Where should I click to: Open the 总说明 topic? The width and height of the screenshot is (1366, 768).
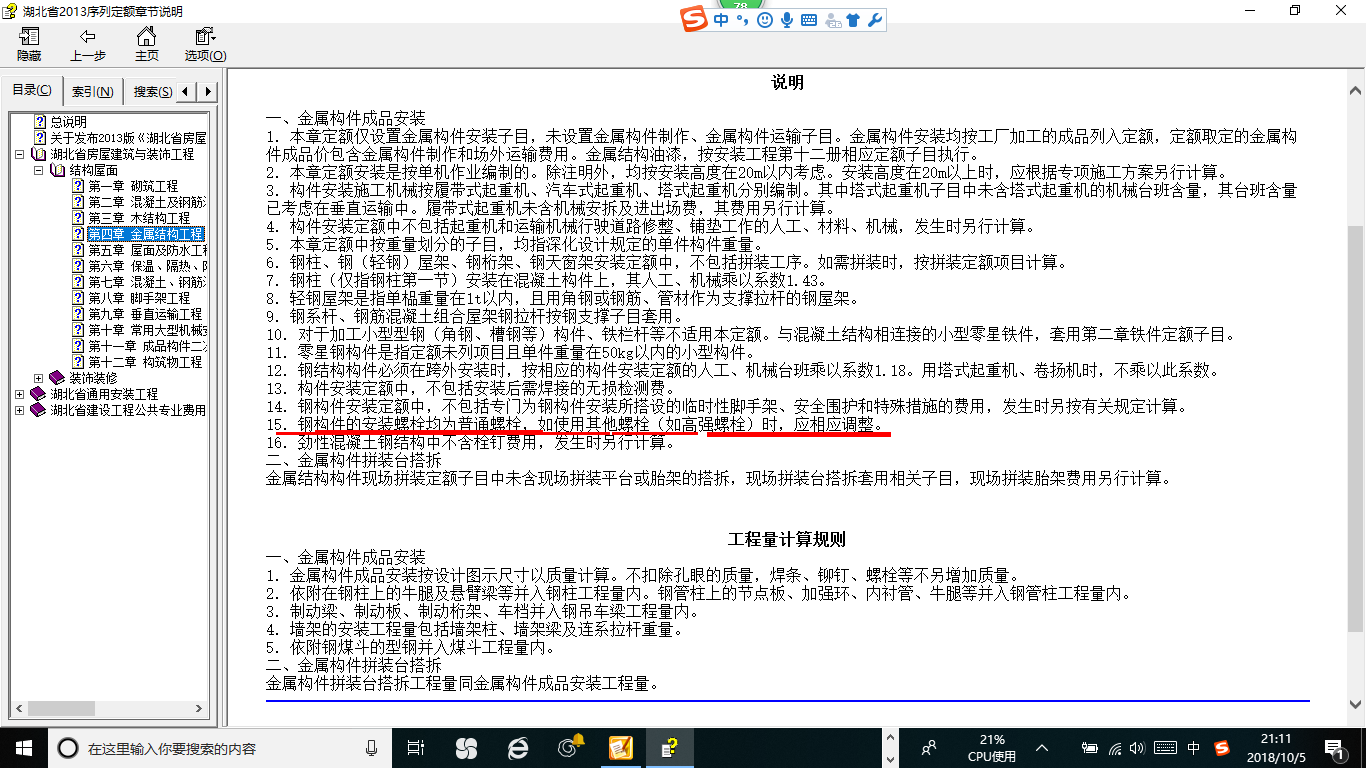[x=69, y=122]
